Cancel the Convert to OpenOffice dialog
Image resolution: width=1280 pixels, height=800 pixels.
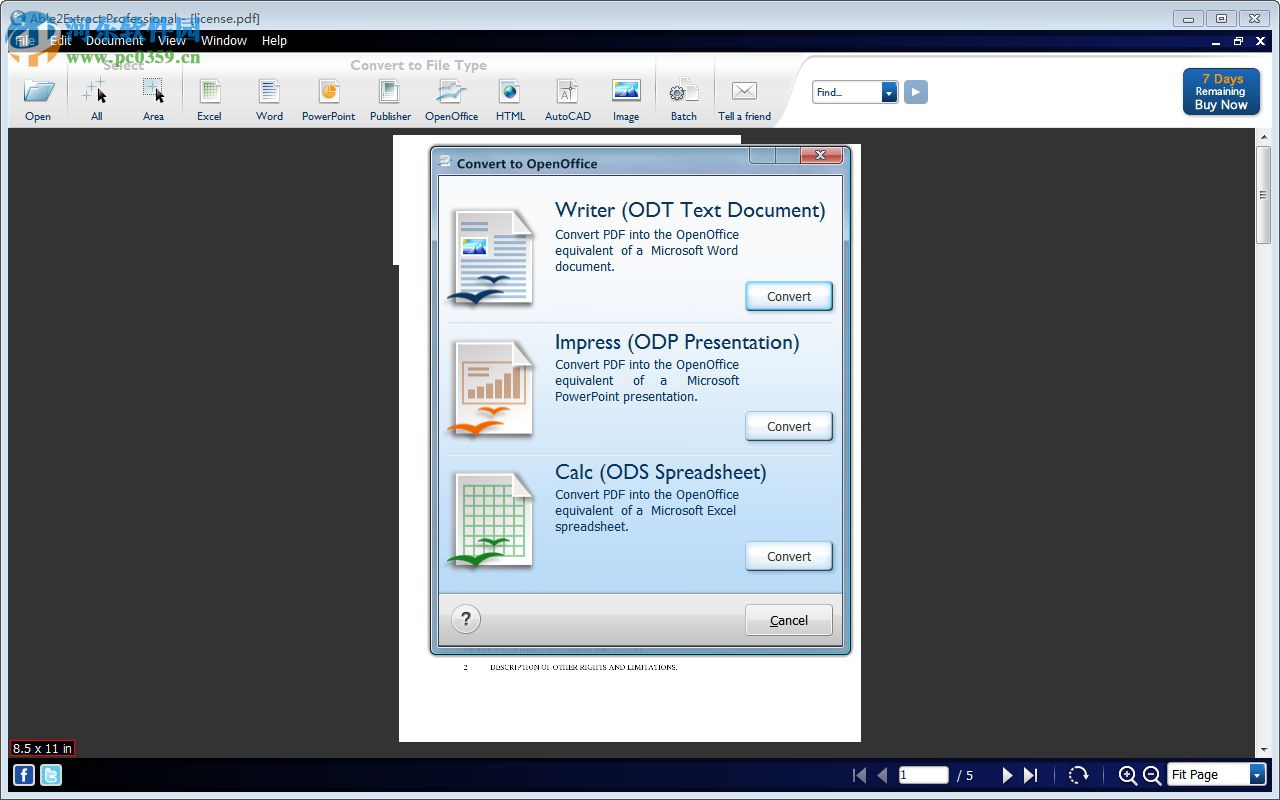coord(789,620)
